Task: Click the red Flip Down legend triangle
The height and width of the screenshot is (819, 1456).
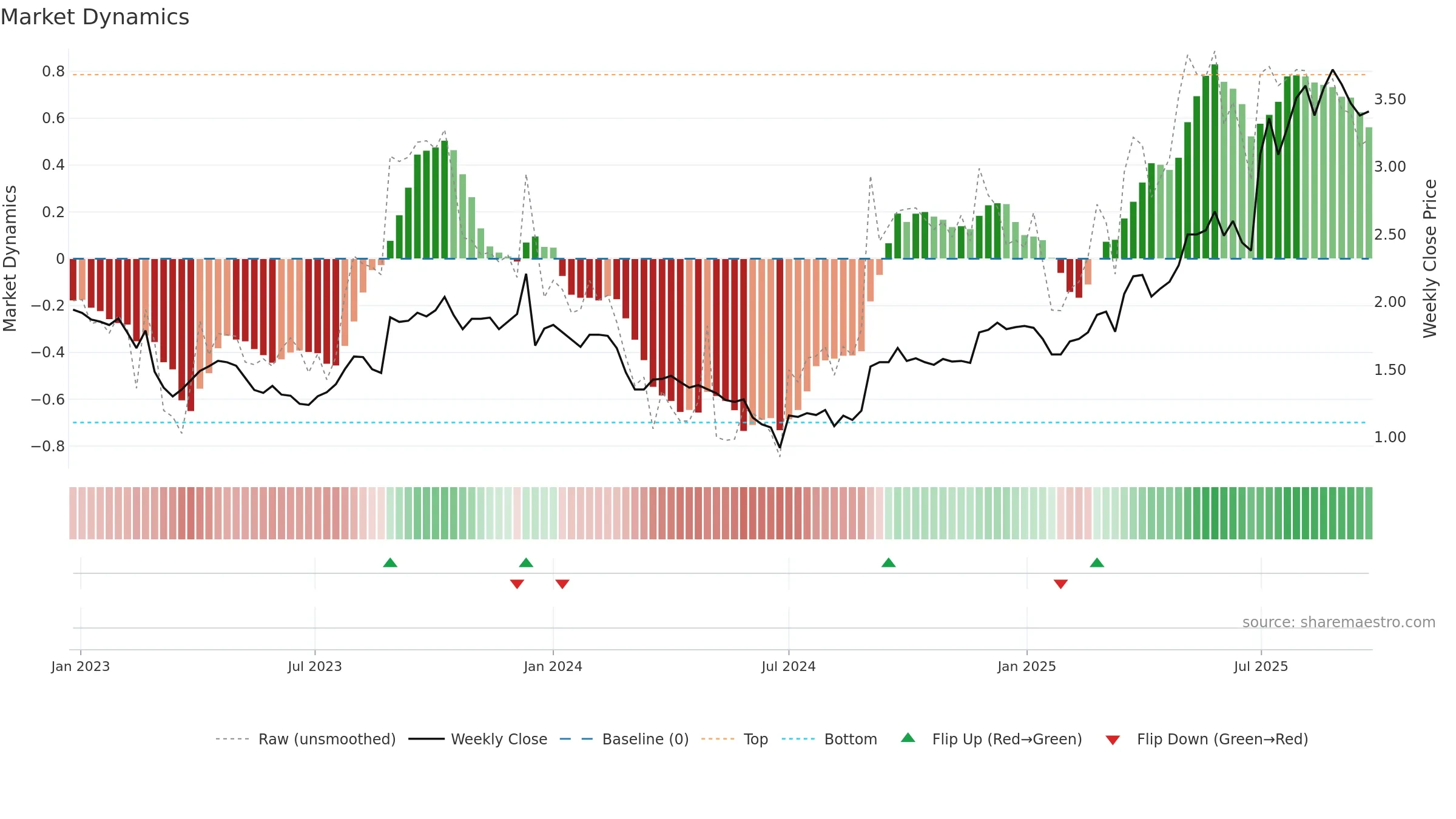Action: [1113, 740]
